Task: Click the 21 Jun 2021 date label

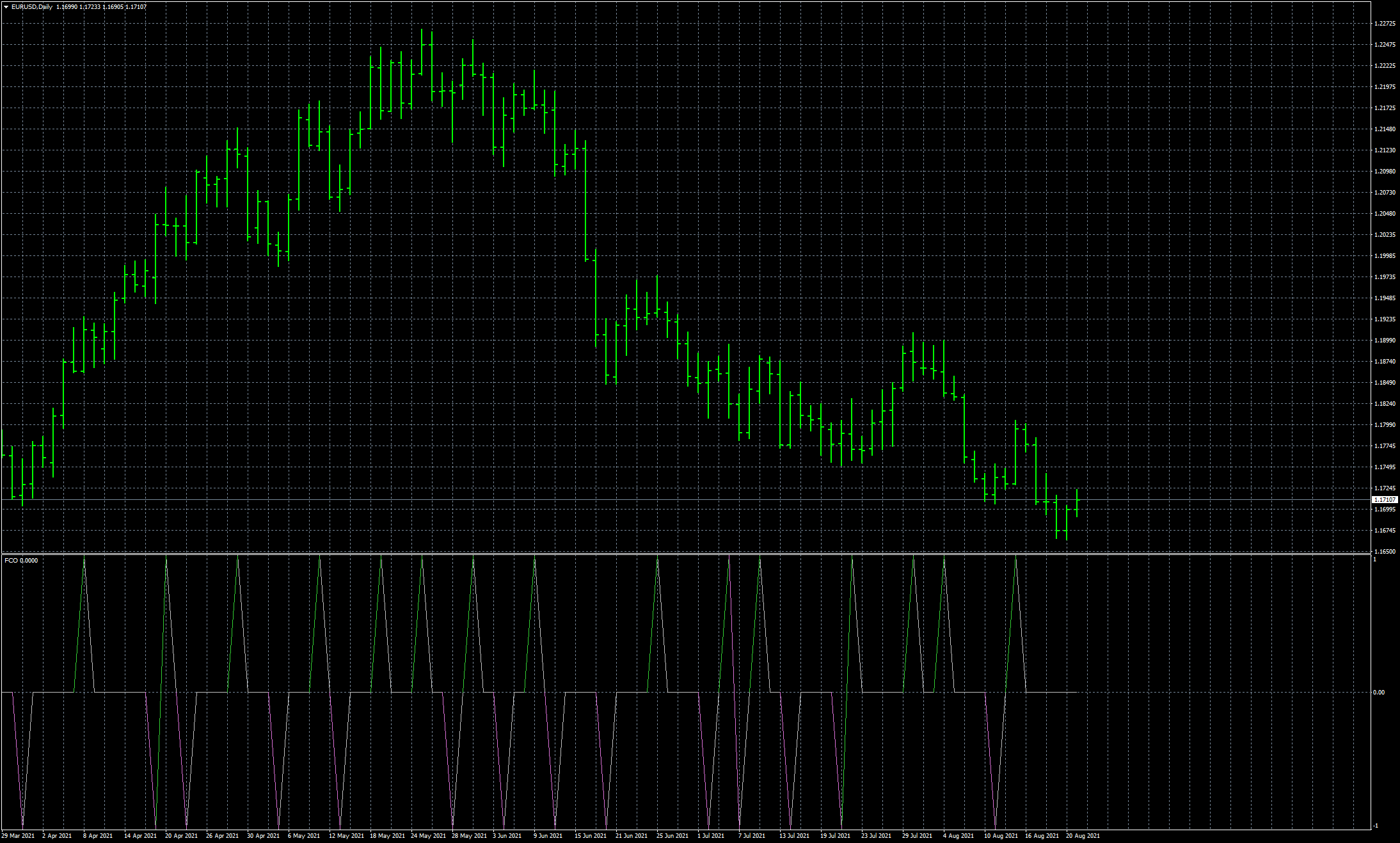Action: pos(632,836)
